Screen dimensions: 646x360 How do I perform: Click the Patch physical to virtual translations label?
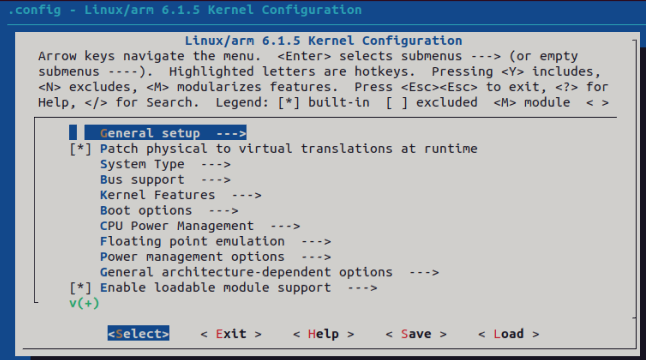point(288,149)
